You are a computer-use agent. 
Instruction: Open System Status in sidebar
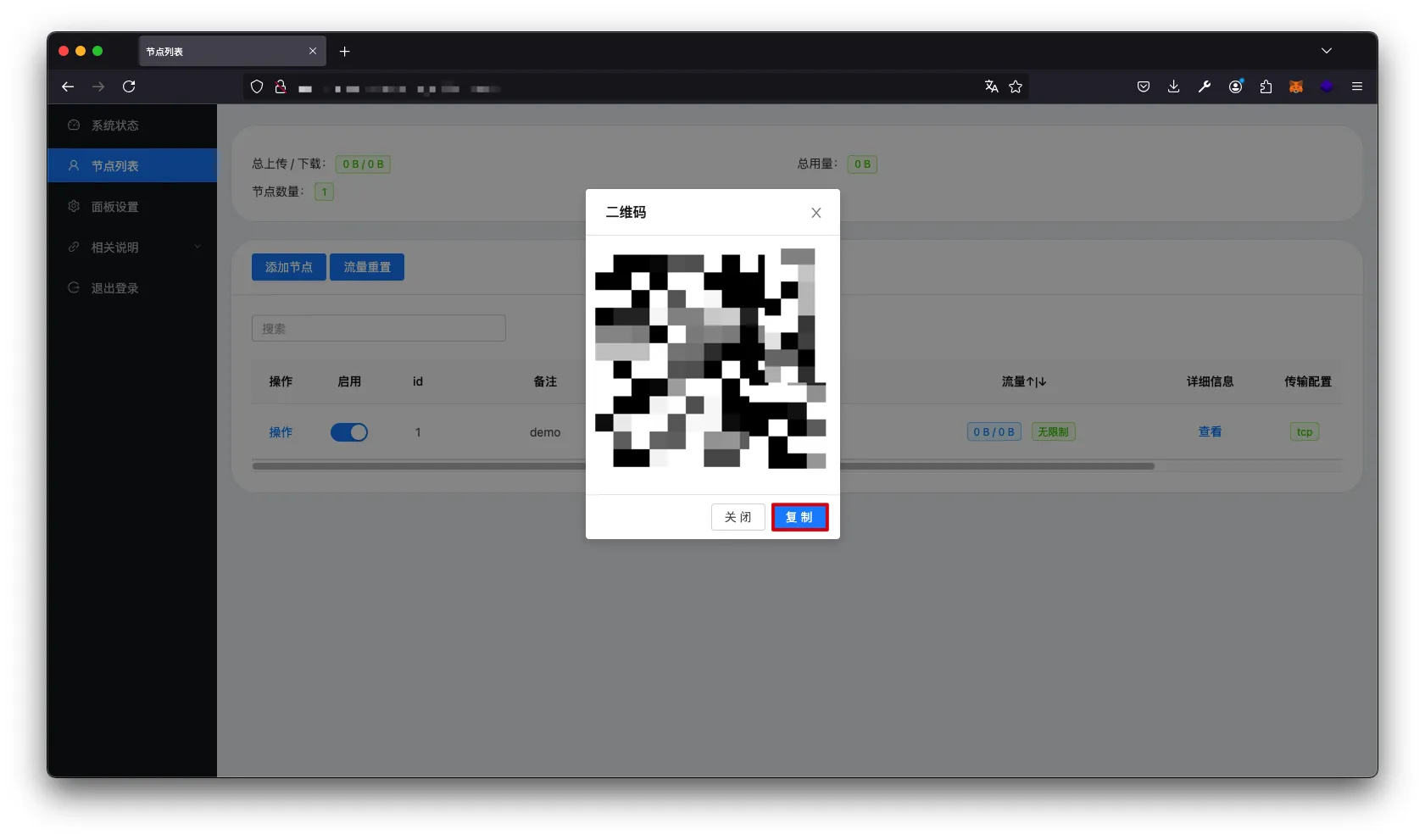pyautogui.click(x=114, y=125)
